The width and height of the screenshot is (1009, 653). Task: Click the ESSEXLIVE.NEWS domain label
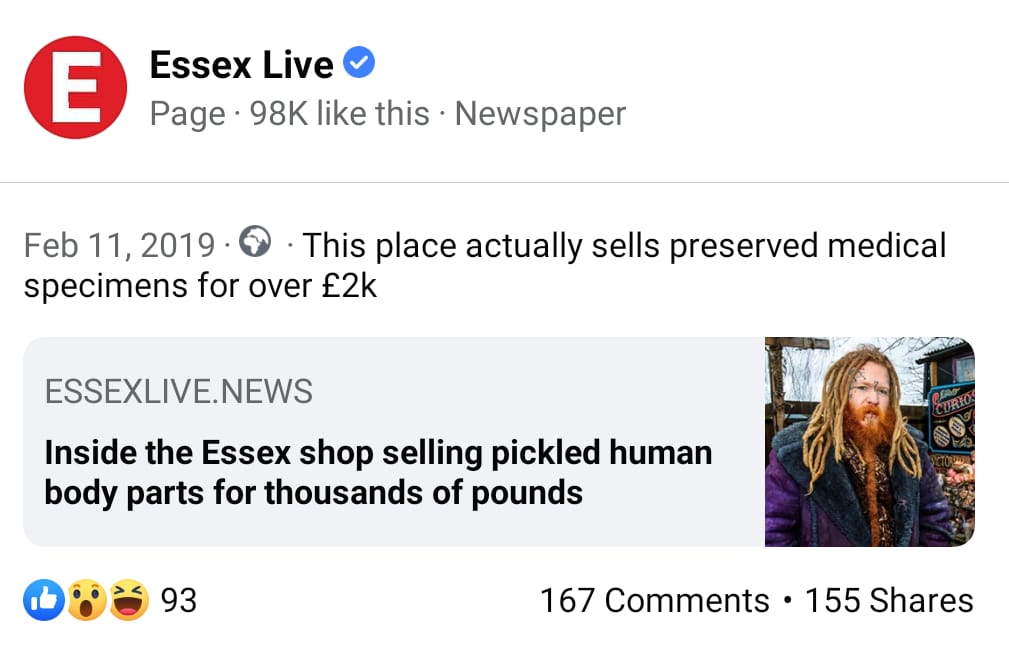point(179,391)
